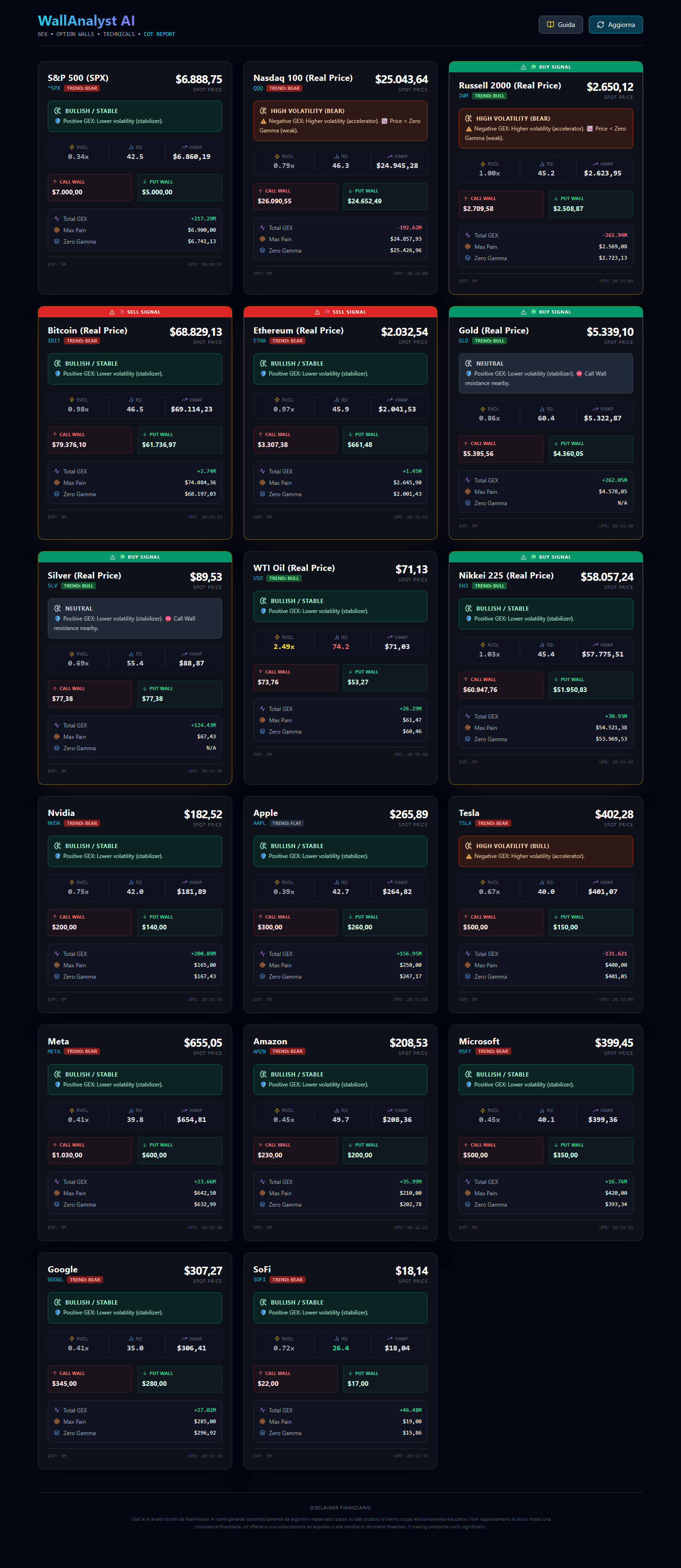Viewport: 681px width, 1568px height.
Task: Open the COT REPORT header link
Action: 159,35
